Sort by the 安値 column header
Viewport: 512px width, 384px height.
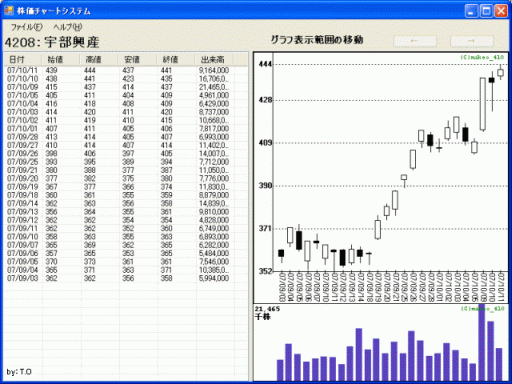pos(138,60)
